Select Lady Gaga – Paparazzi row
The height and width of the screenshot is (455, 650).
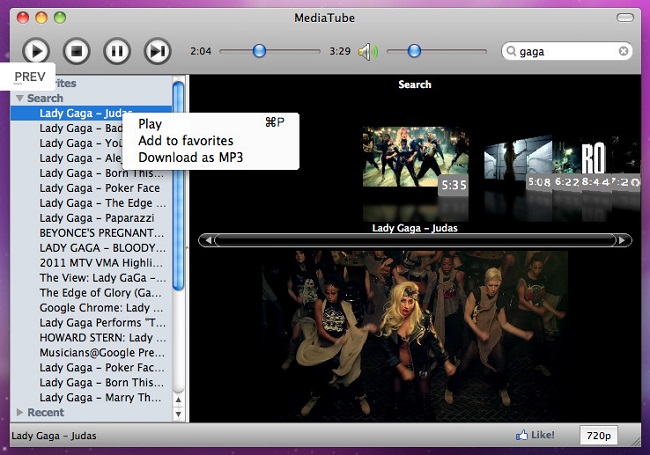coord(91,218)
